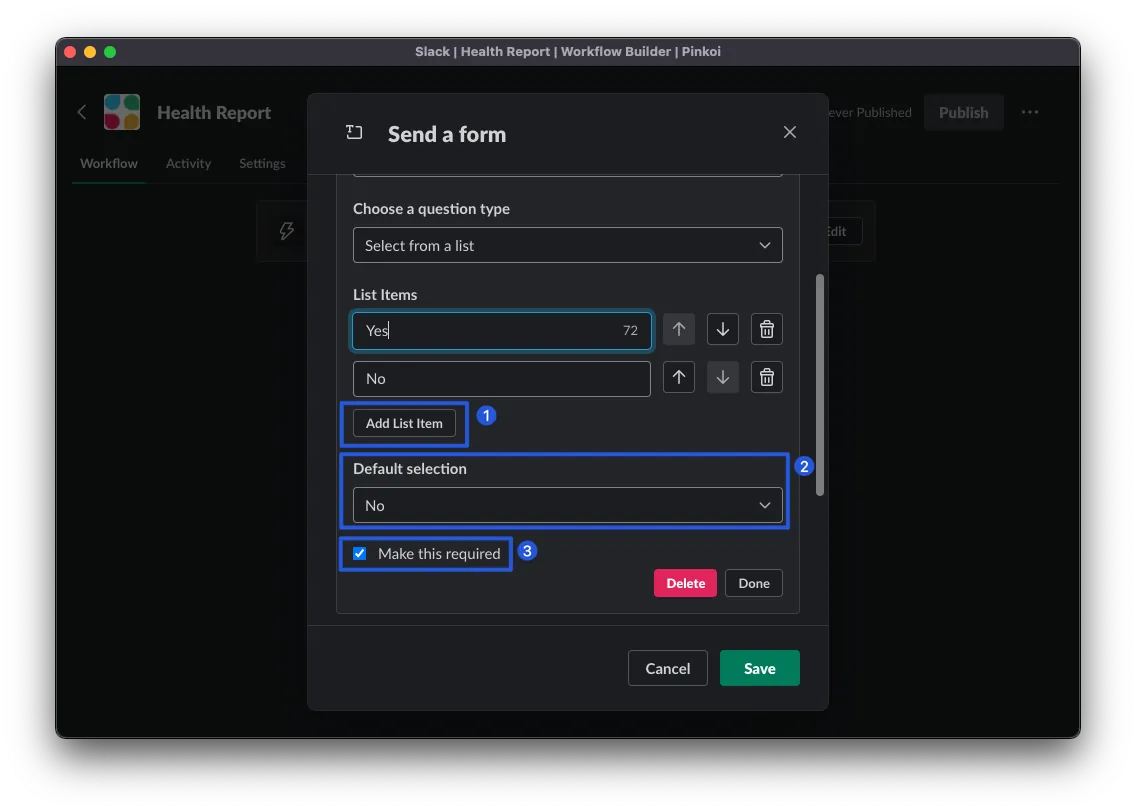Viewport: 1136px width, 812px height.
Task: Select the Workflow tab
Action: tap(109, 163)
